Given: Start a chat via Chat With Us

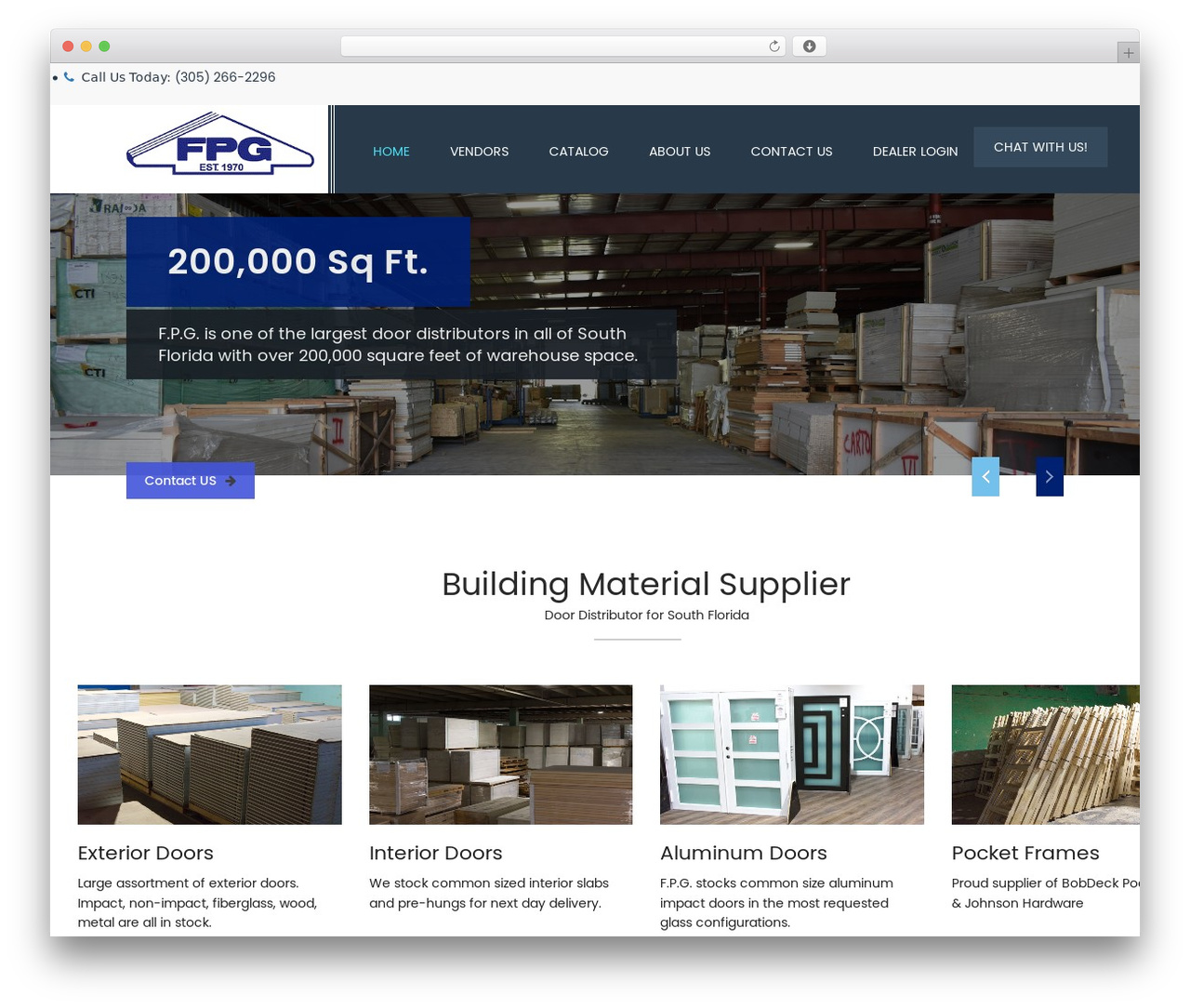Looking at the screenshot, I should click(1040, 147).
